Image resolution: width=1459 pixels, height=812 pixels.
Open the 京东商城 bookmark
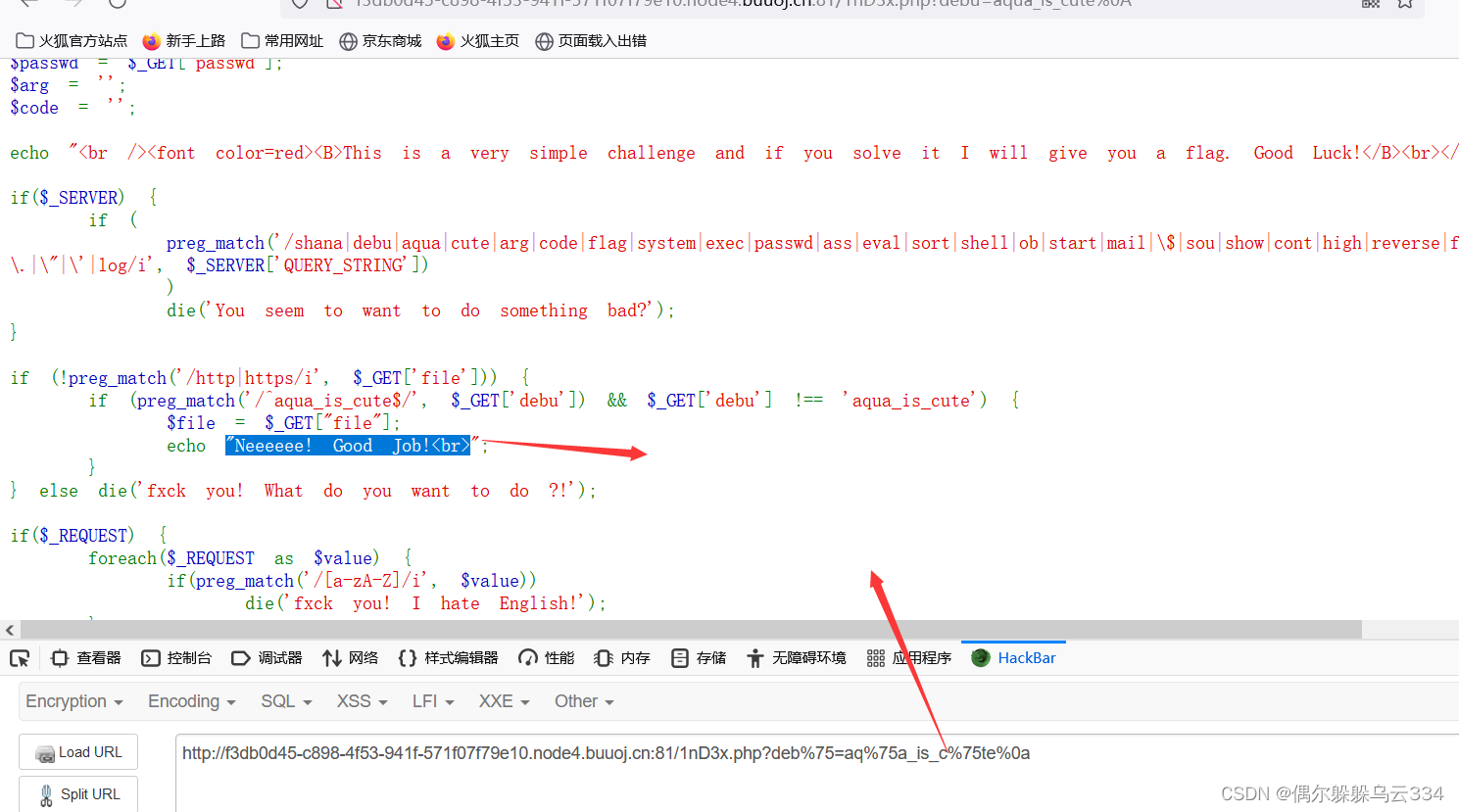[380, 41]
